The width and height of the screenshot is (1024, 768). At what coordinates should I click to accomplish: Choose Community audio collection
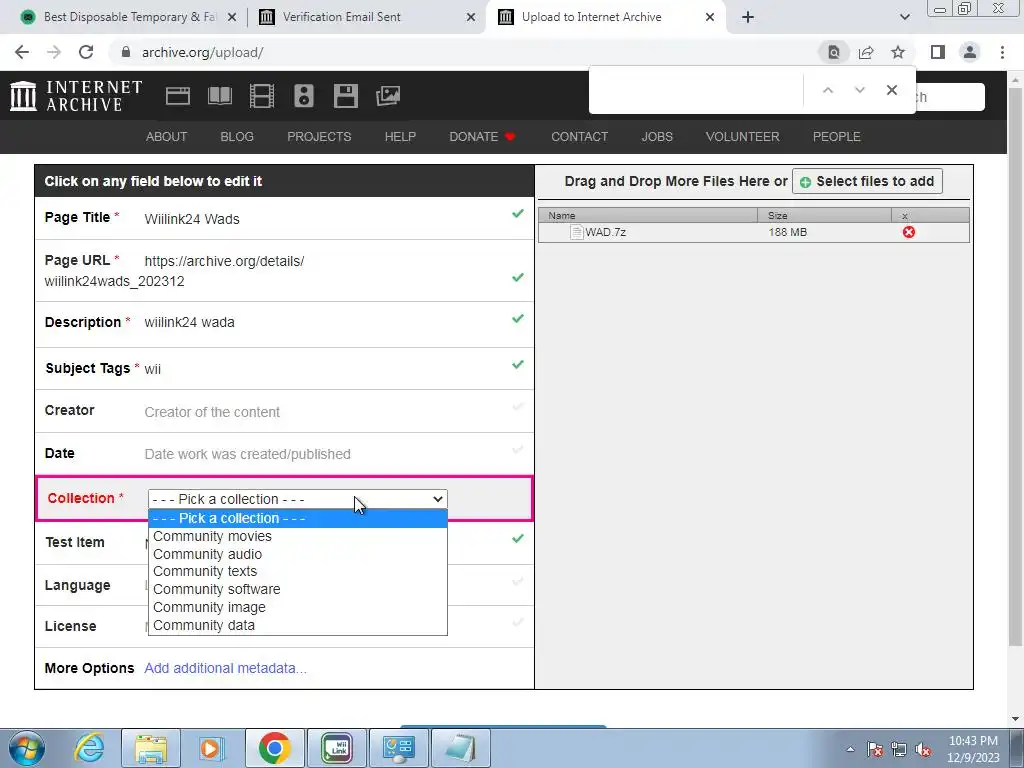tap(298, 554)
